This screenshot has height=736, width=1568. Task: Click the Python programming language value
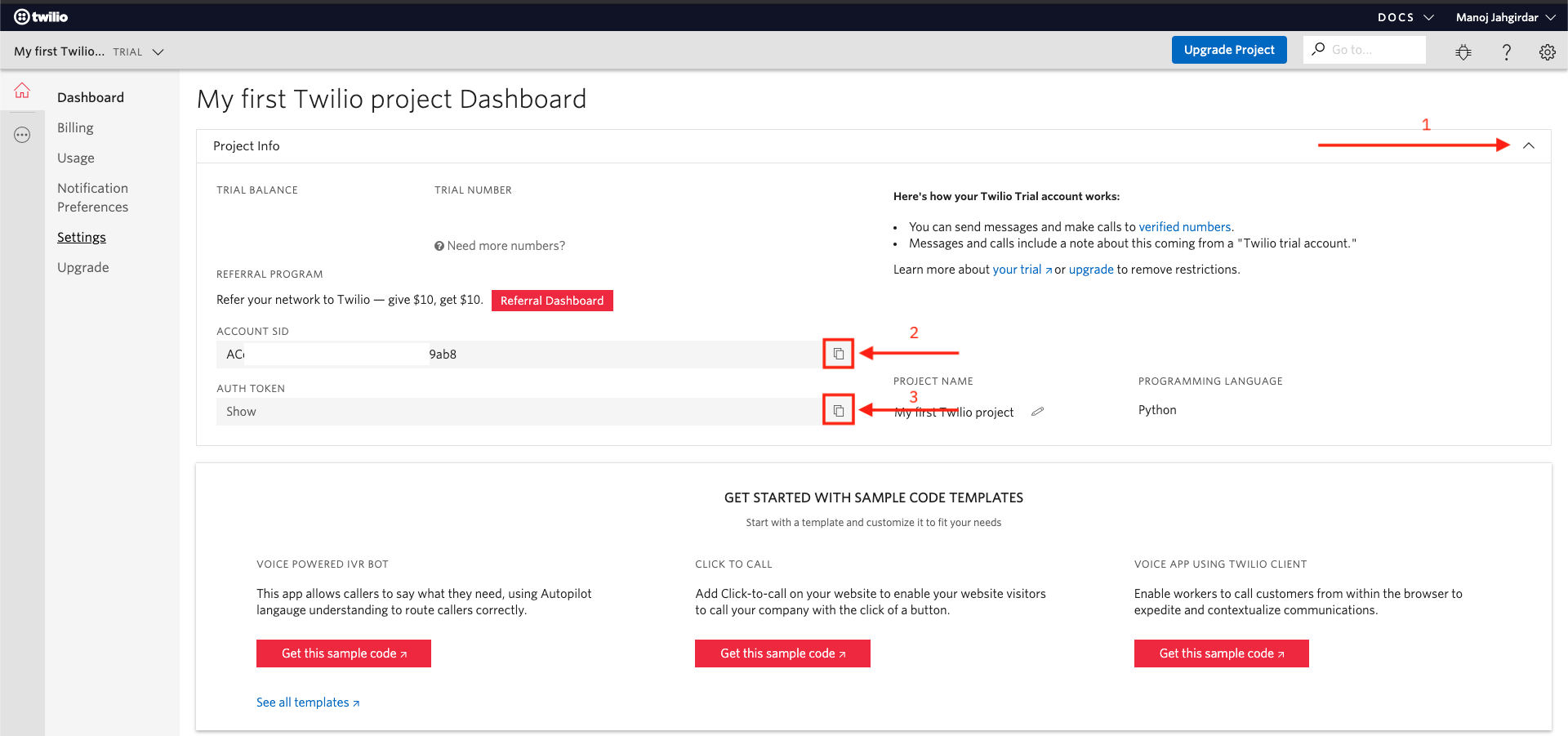tap(1157, 410)
